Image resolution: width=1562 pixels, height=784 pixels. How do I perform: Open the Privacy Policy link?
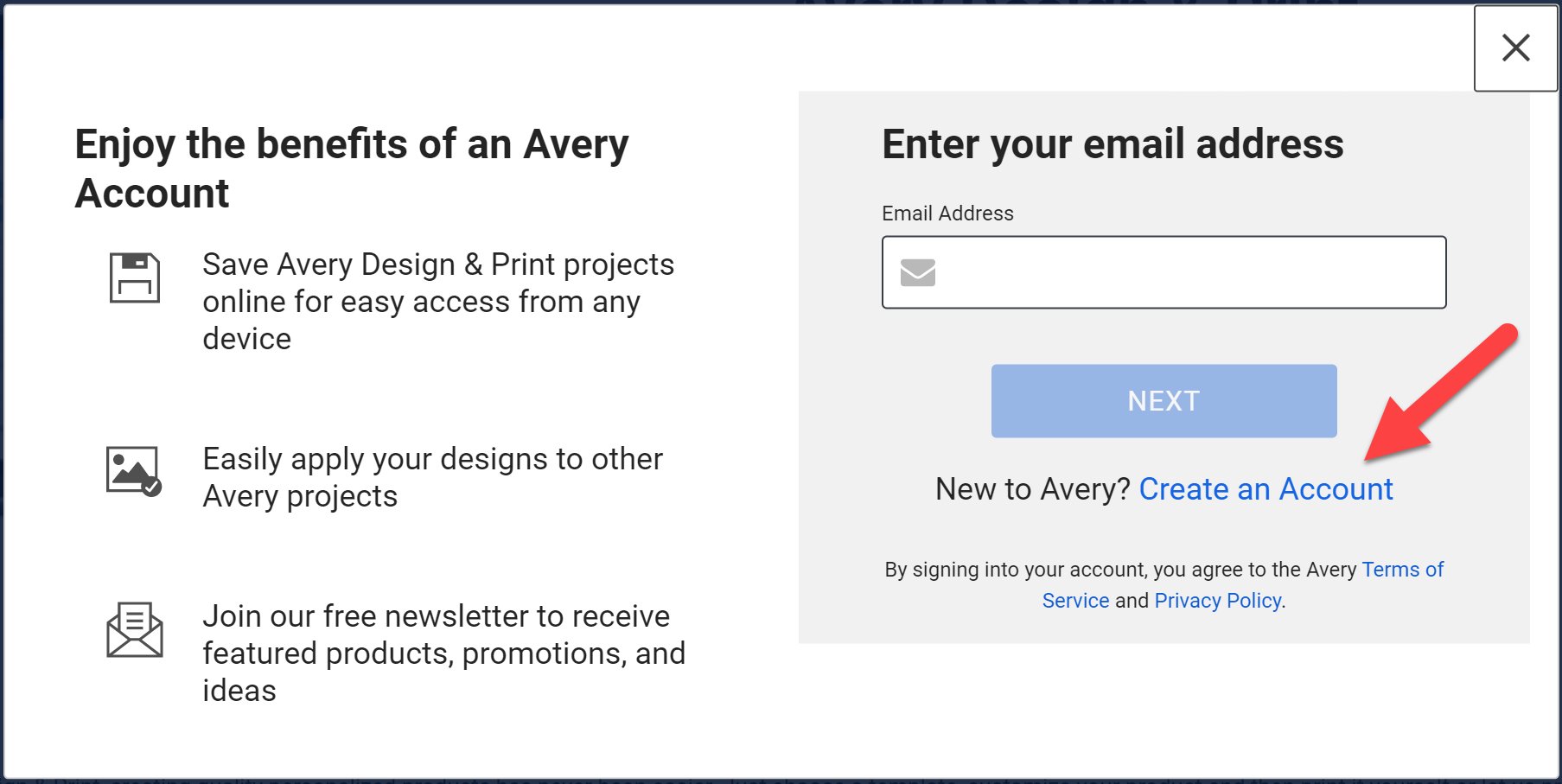click(x=1217, y=601)
